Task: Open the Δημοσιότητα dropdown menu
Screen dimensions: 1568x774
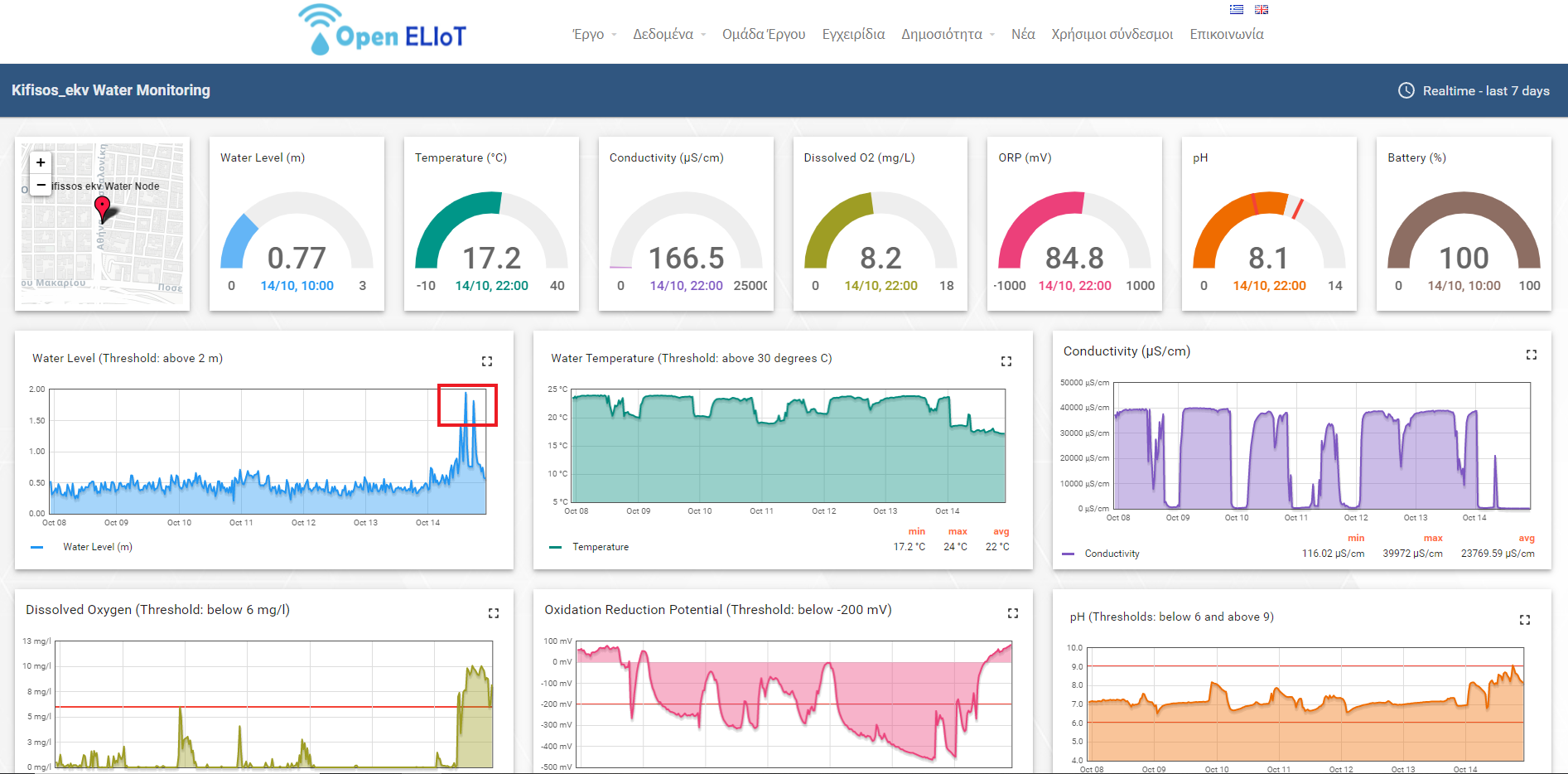Action: click(x=948, y=34)
